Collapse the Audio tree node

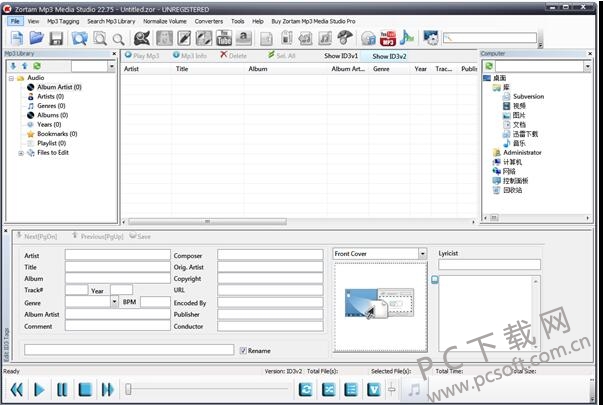pyautogui.click(x=12, y=78)
